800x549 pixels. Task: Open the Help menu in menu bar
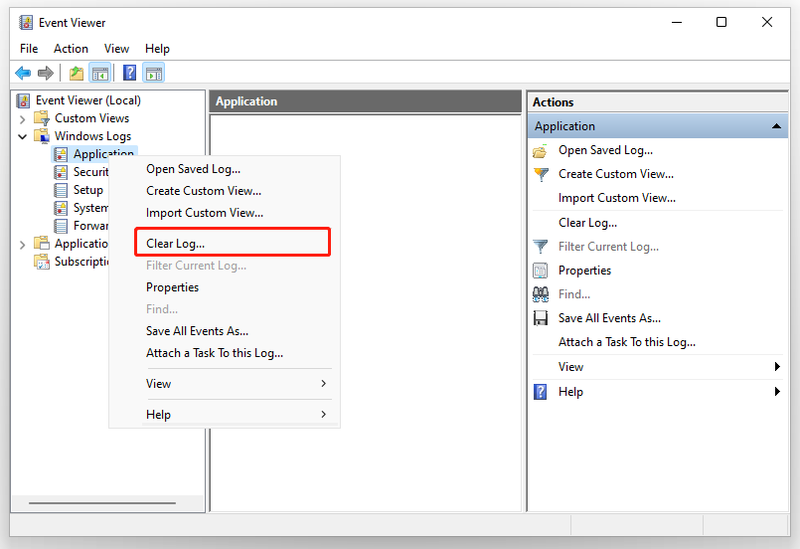click(157, 48)
